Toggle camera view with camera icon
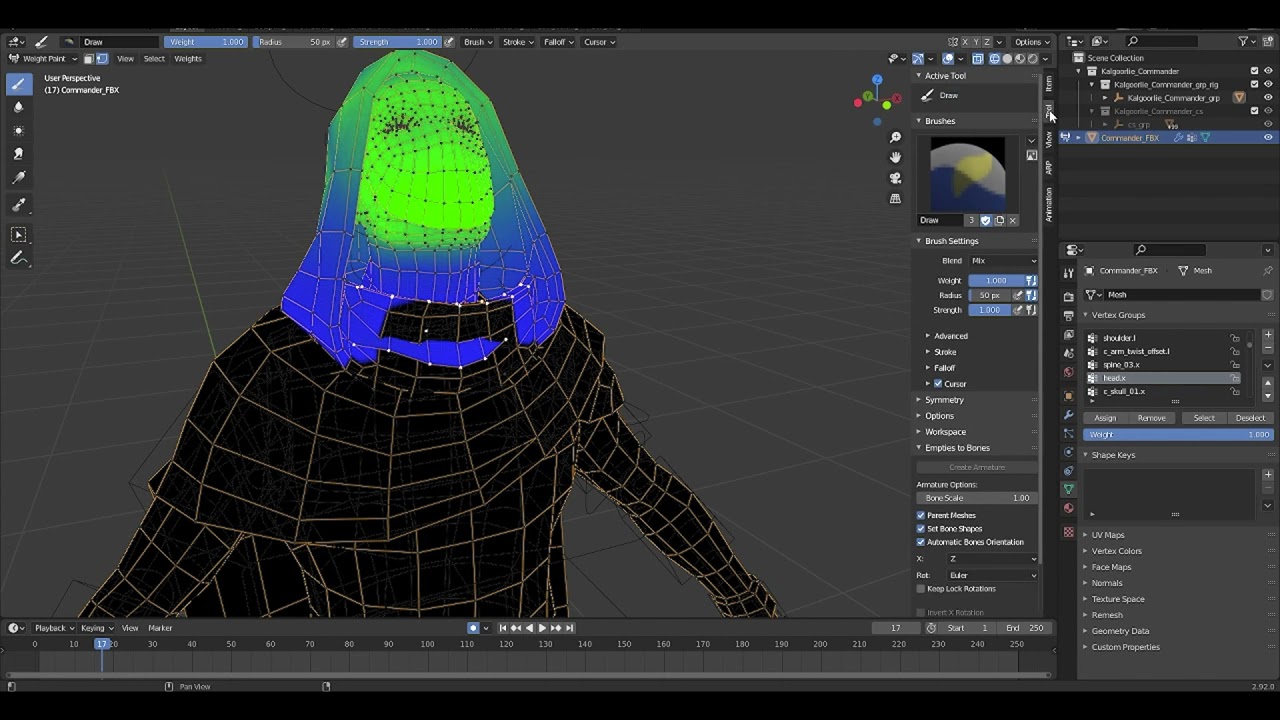The height and width of the screenshot is (720, 1280). (895, 178)
